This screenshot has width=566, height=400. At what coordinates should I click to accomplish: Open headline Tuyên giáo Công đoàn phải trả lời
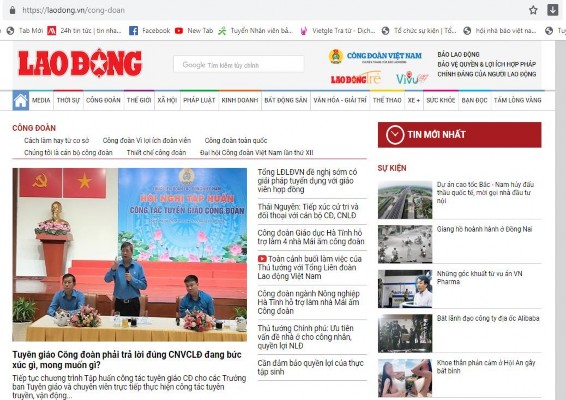click(x=127, y=360)
